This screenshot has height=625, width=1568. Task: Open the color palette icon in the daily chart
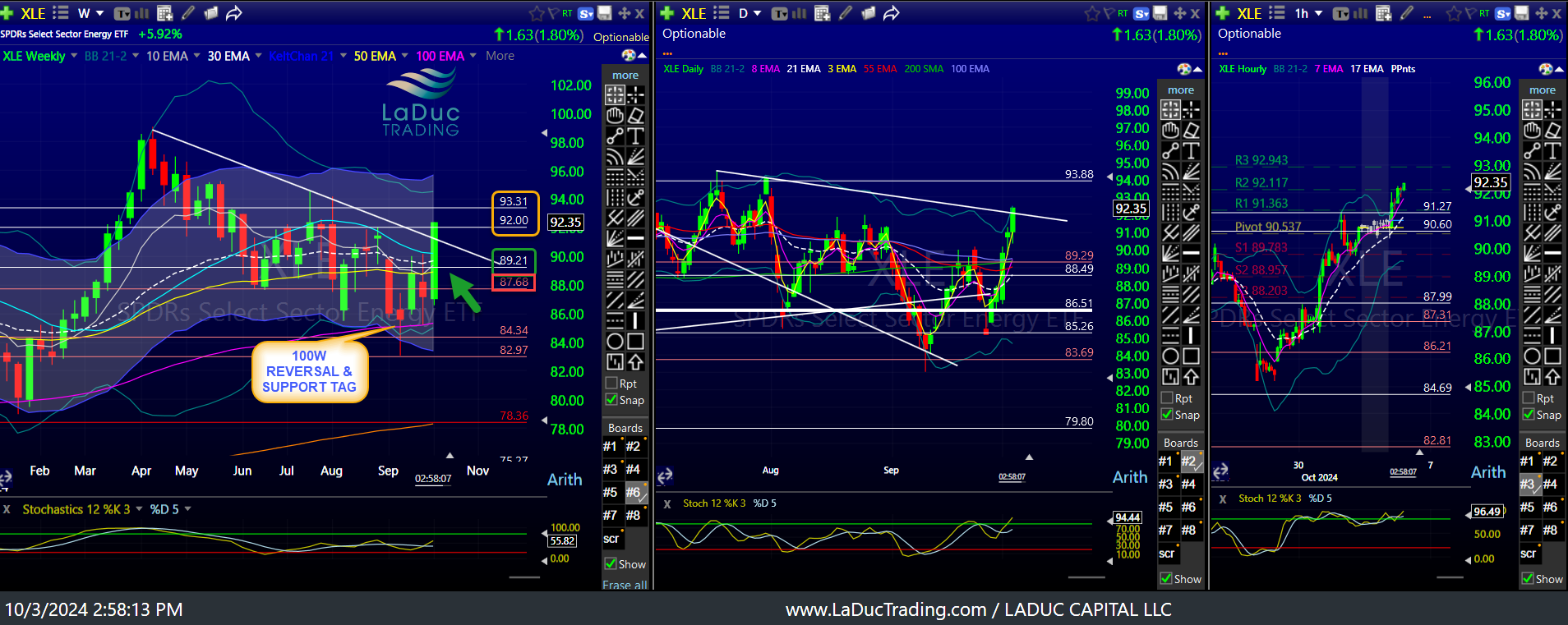[1184, 69]
